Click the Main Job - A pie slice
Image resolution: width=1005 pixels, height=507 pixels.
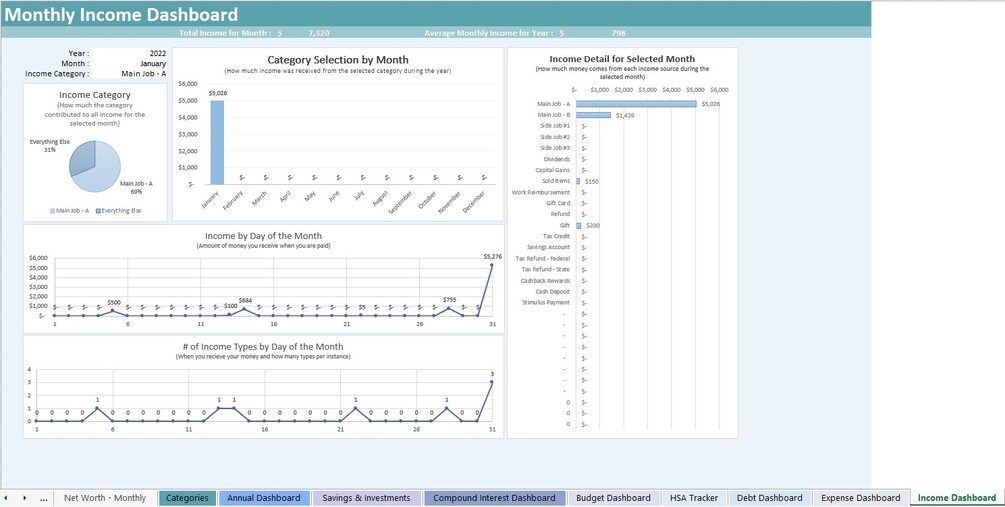(101, 172)
